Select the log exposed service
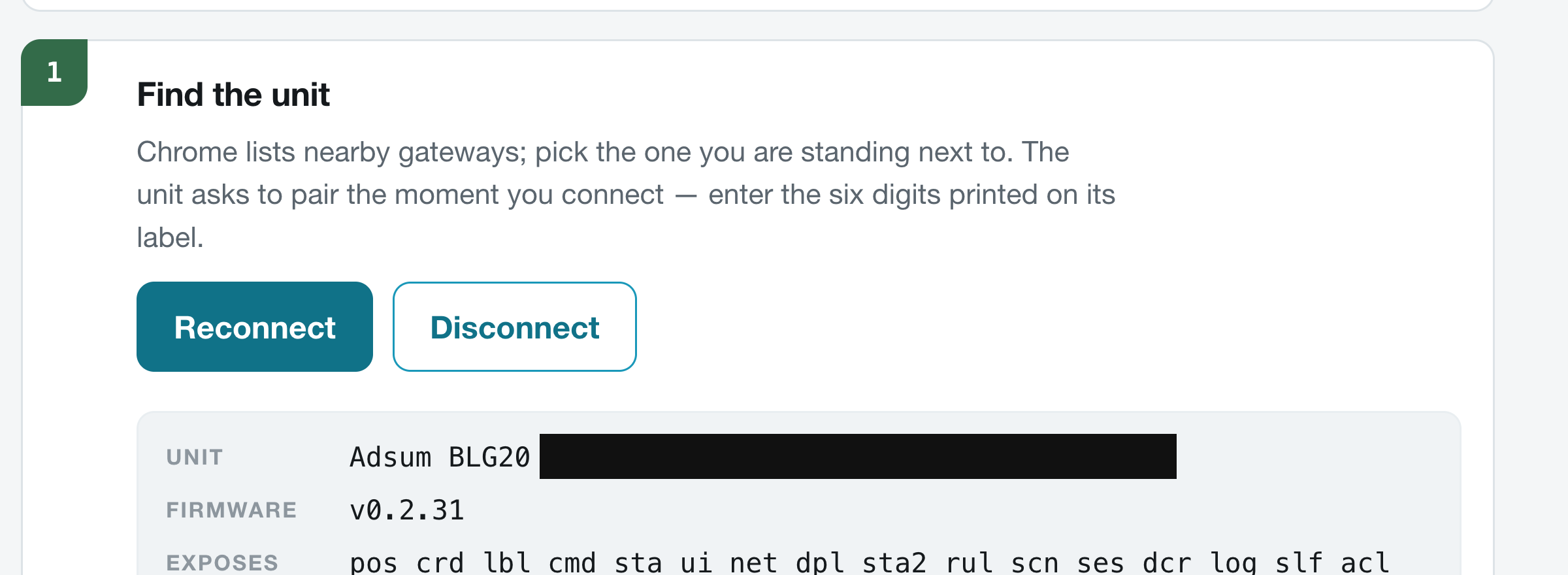 coord(1233,563)
